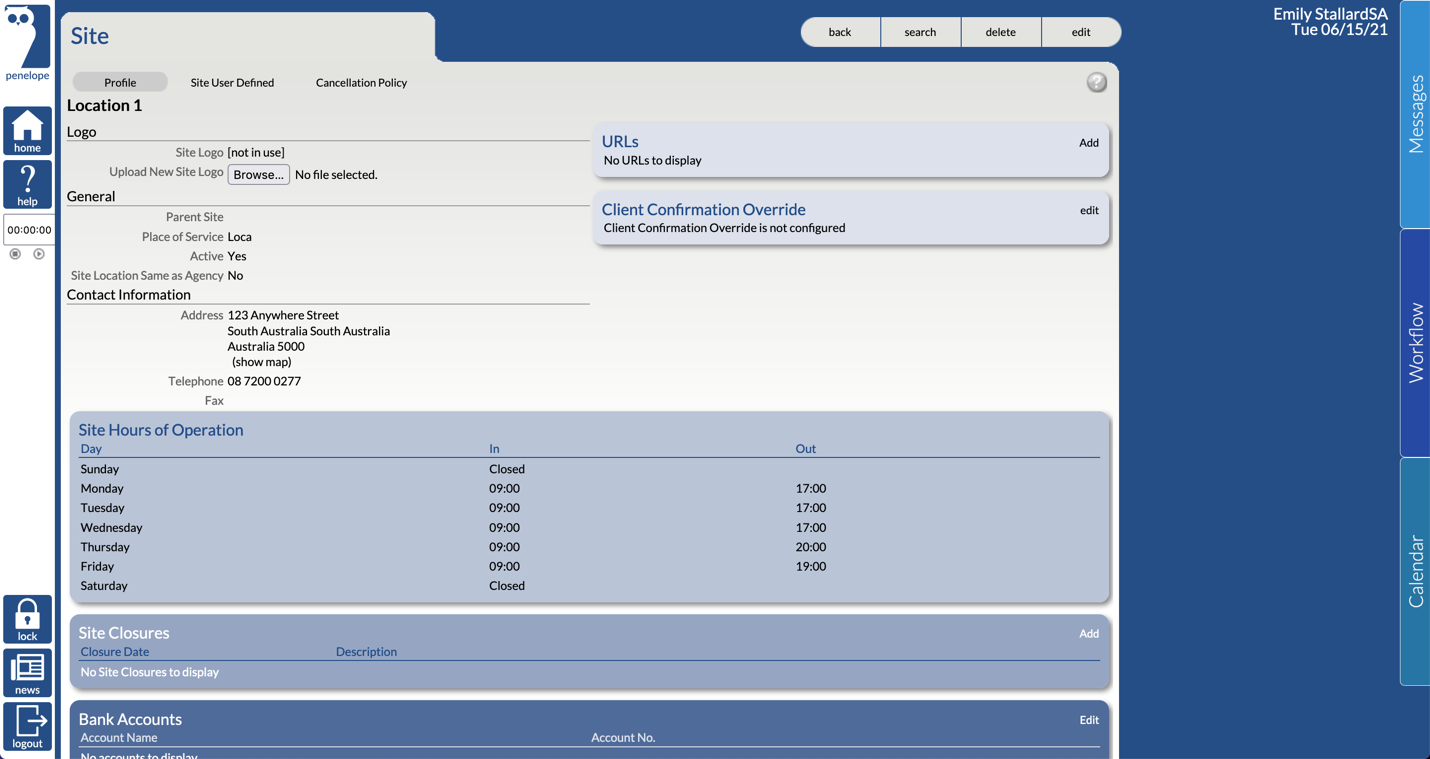Click the search button
This screenshot has width=1430, height=759.
tap(920, 32)
